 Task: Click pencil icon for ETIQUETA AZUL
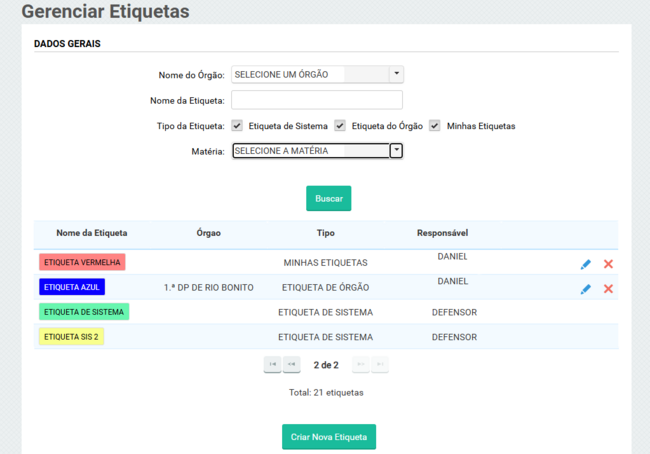pyautogui.click(x=586, y=289)
